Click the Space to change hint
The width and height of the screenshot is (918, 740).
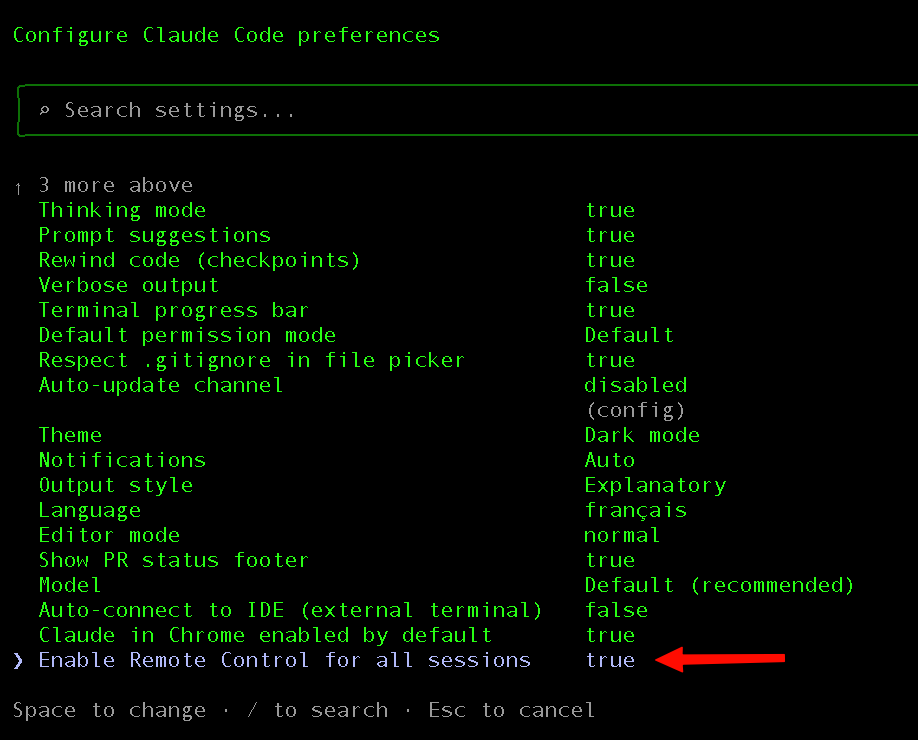(x=96, y=710)
